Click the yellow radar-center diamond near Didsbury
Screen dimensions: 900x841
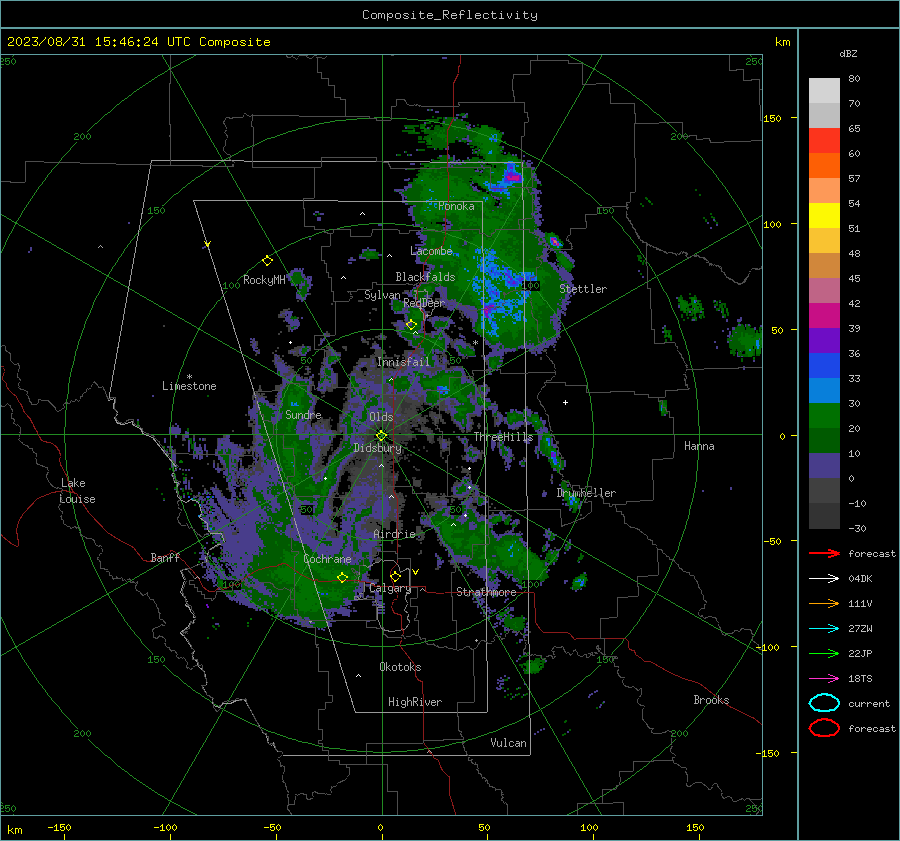click(x=381, y=436)
